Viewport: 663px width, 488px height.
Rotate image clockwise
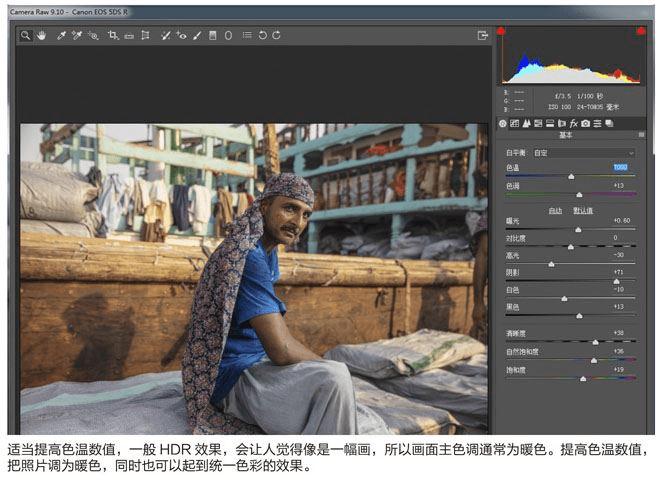tap(276, 35)
